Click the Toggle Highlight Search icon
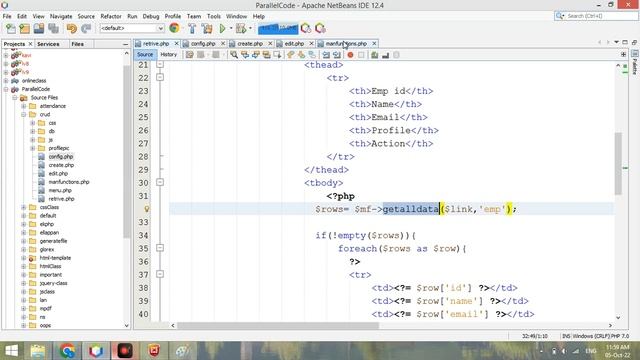 267,55
